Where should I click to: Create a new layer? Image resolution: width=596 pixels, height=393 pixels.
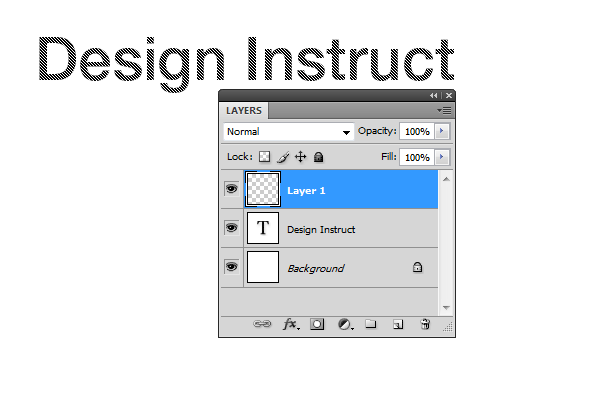tap(398, 324)
